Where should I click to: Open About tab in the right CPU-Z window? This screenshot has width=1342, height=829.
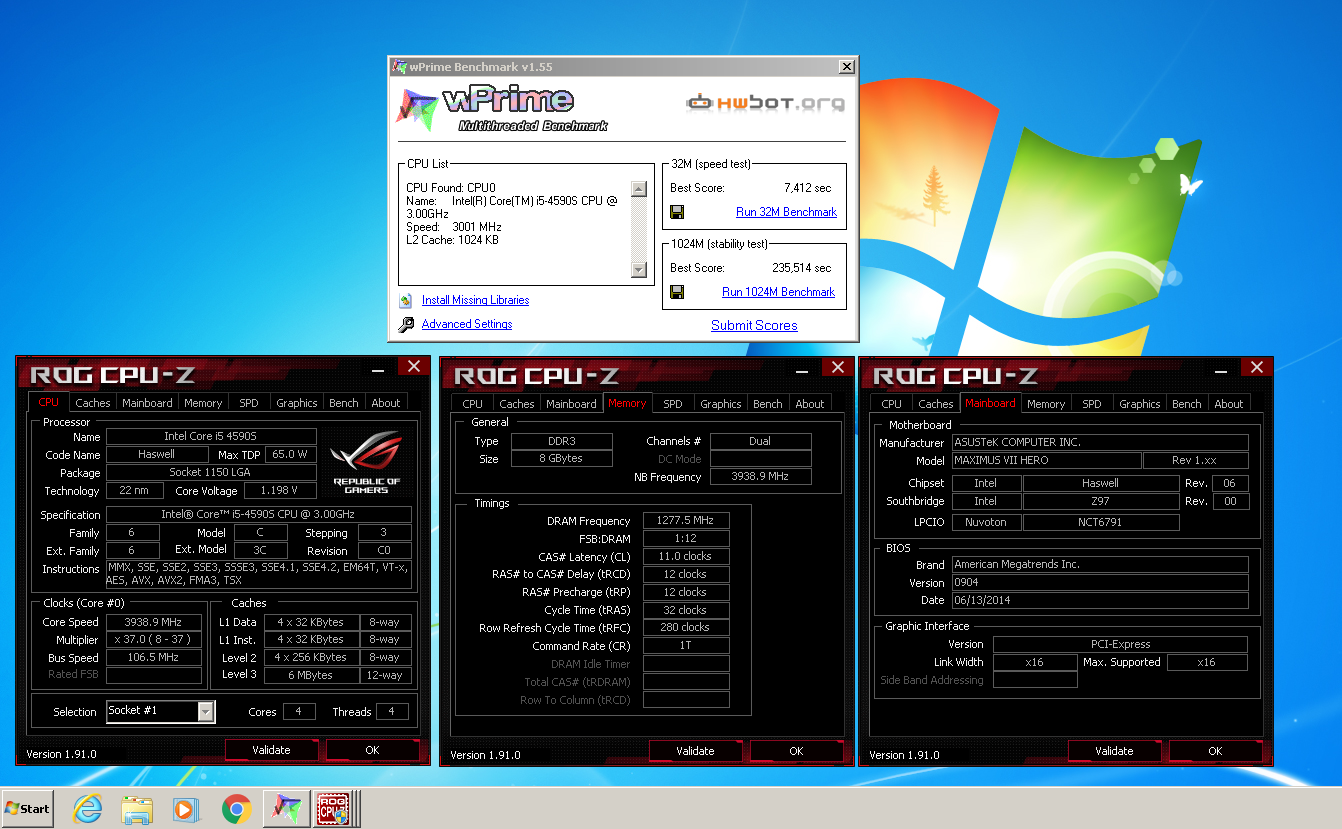pyautogui.click(x=1229, y=404)
